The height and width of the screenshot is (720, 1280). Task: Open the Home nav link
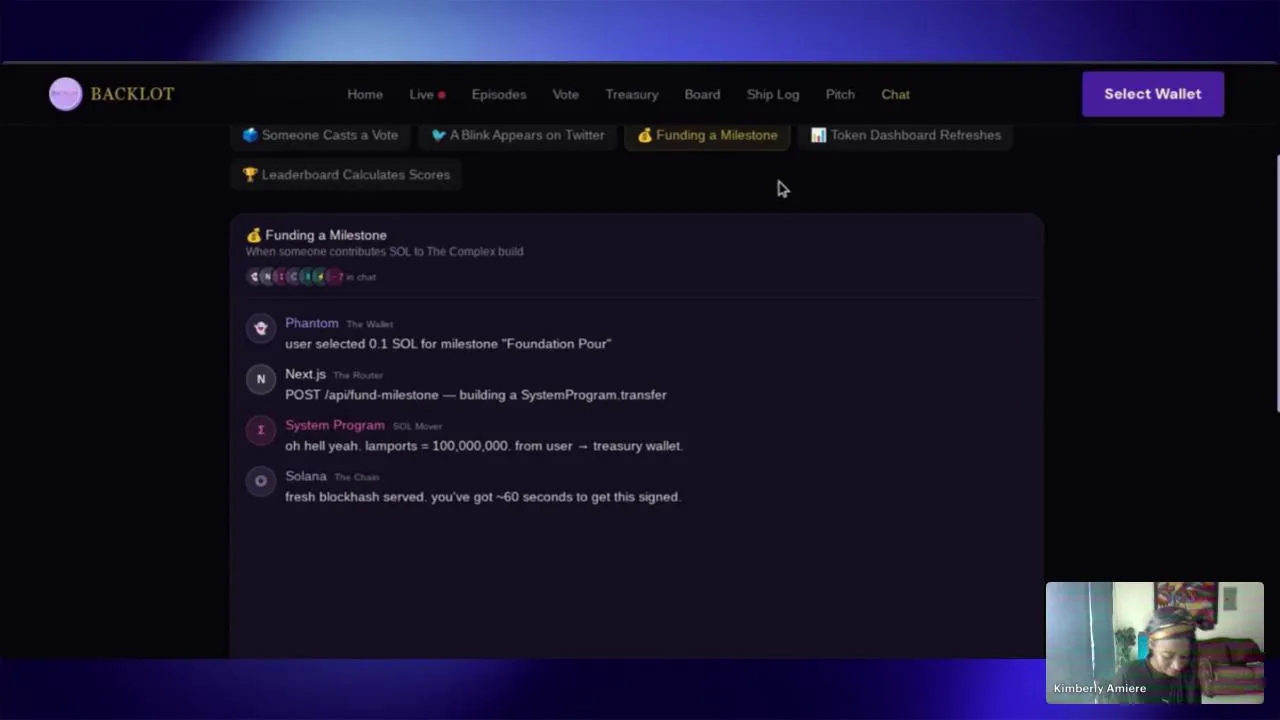click(365, 94)
